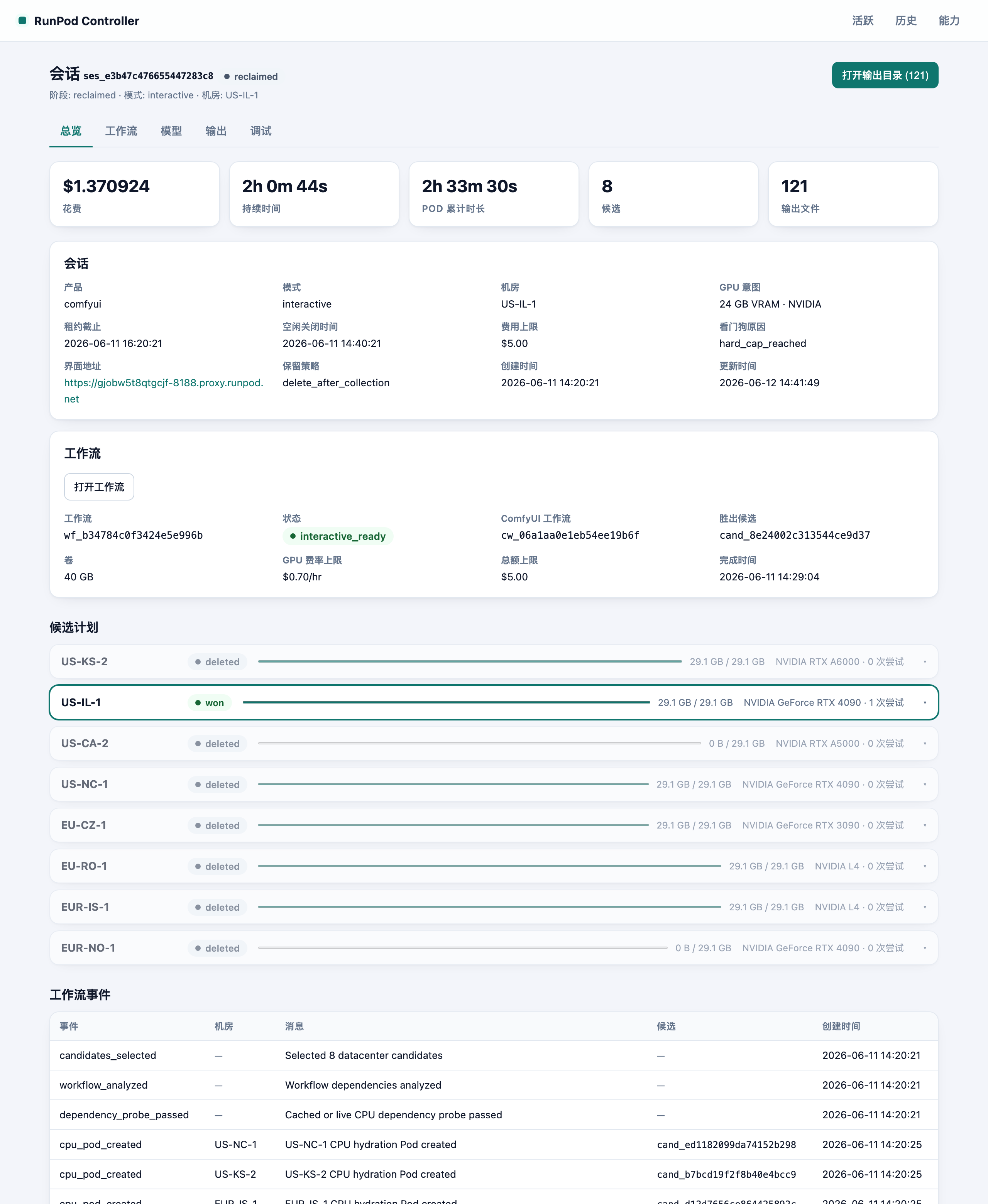Viewport: 988px width, 1204px height.
Task: Open 能力 in top navigation
Action: 949,20
